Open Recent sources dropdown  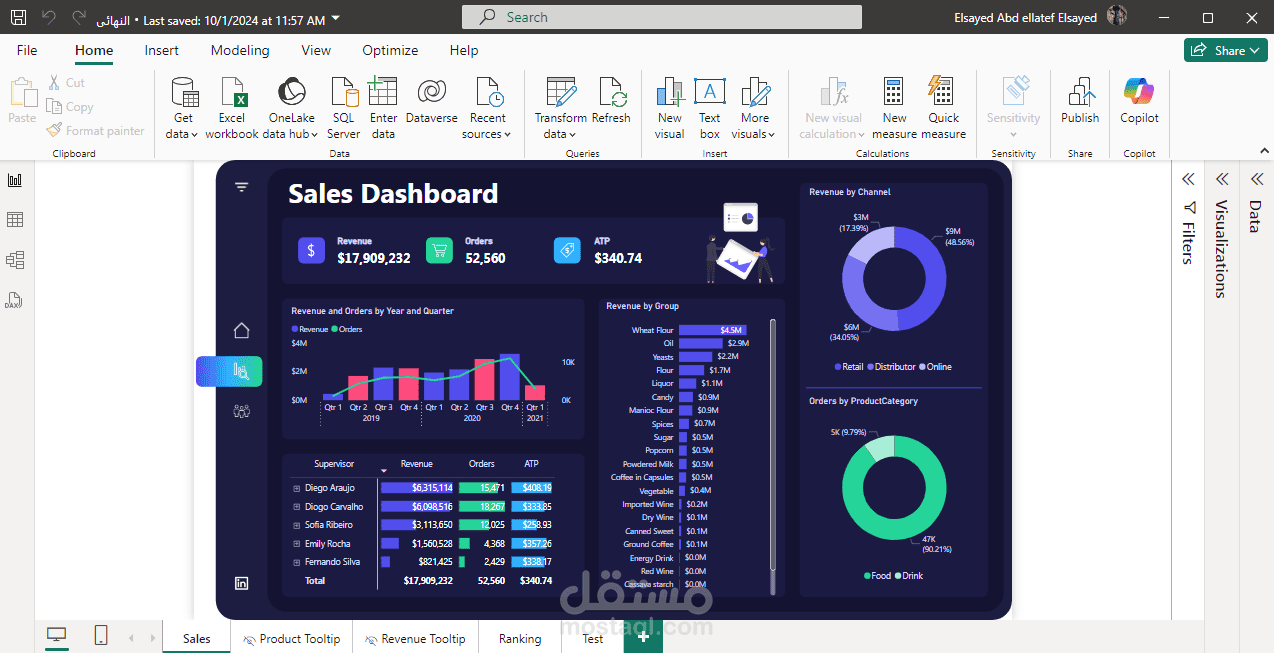488,108
